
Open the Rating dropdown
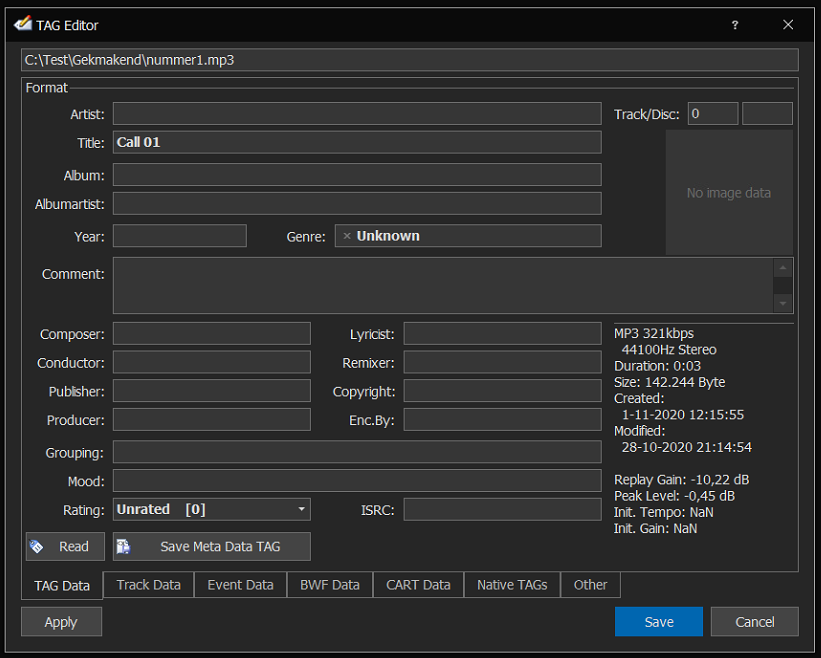tap(211, 509)
